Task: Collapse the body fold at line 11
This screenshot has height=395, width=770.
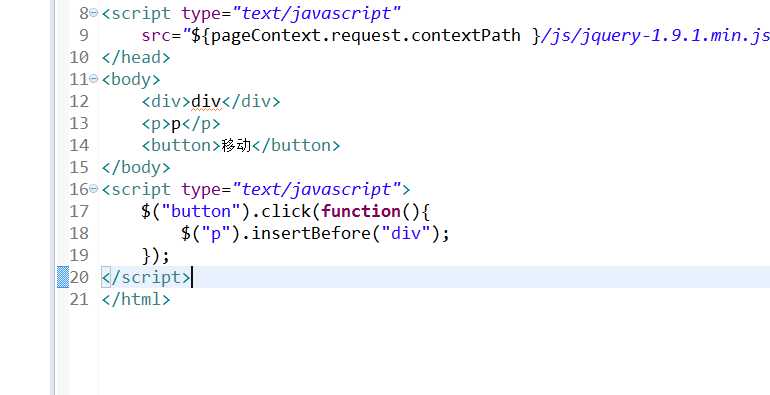Action: [x=94, y=79]
